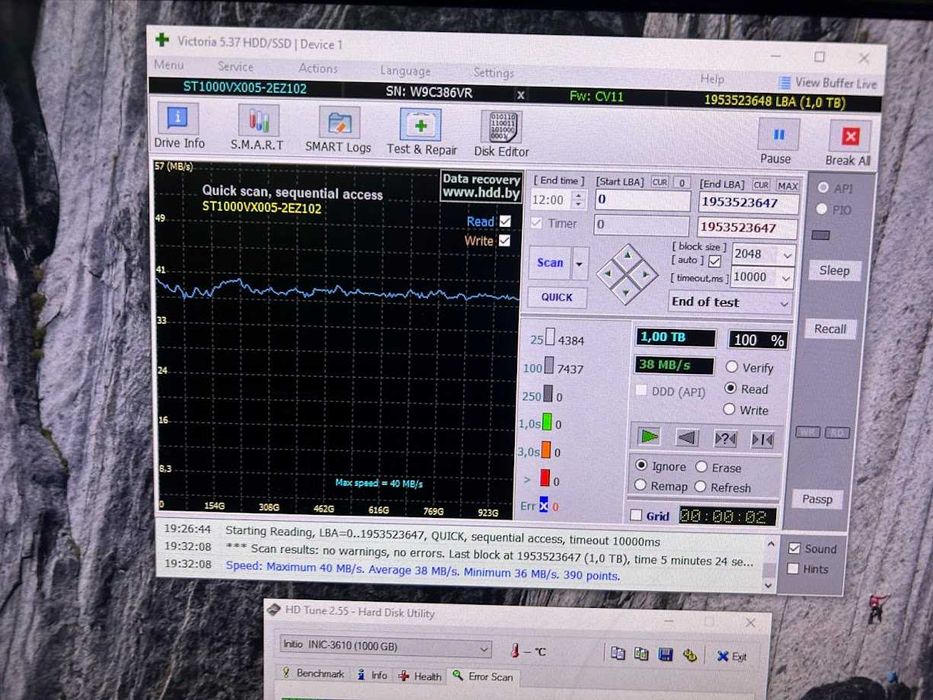Copy info icon in HD Tune
The height and width of the screenshot is (700, 933).
pyautogui.click(x=618, y=653)
